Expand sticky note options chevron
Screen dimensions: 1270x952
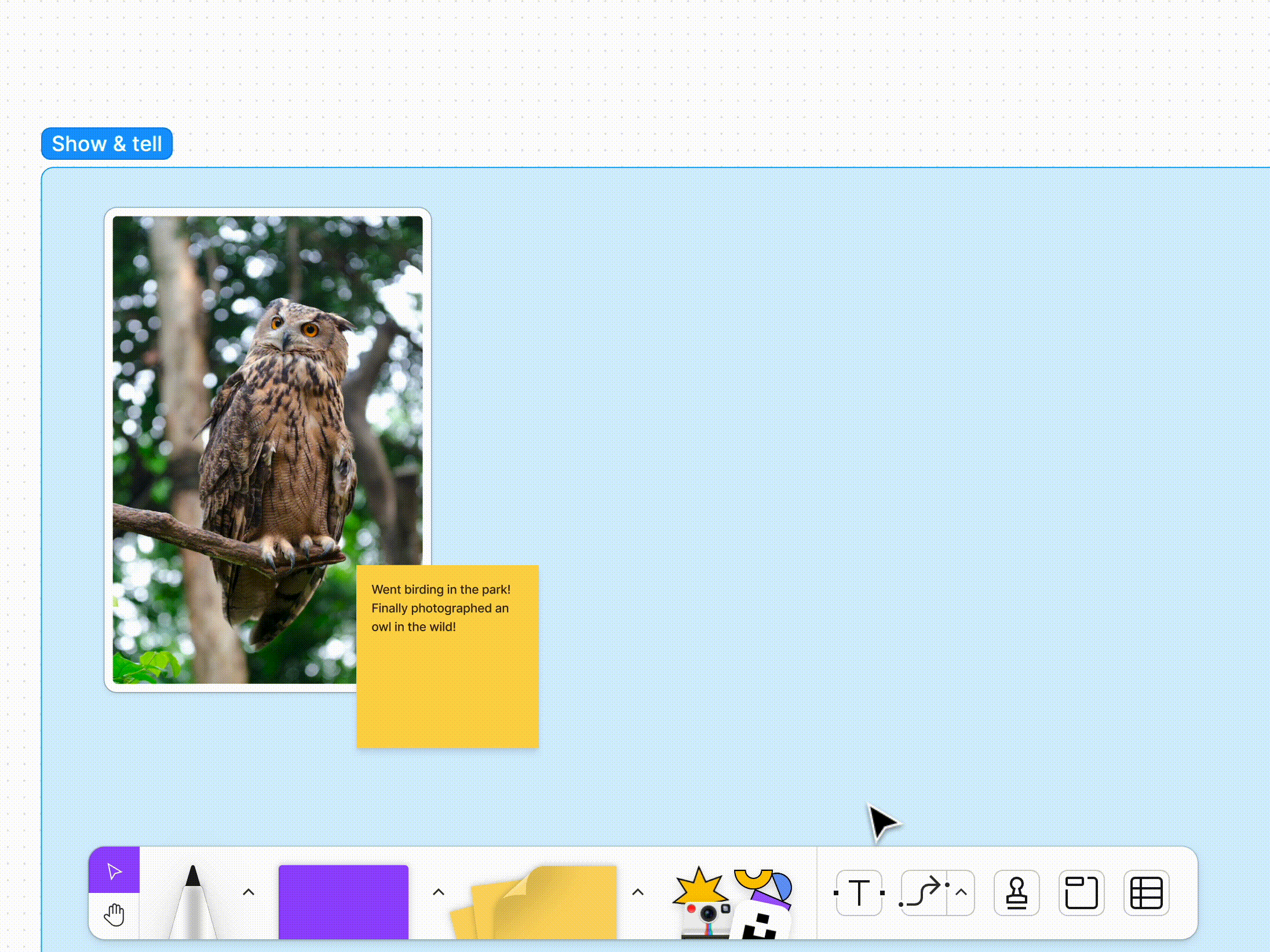click(x=638, y=892)
